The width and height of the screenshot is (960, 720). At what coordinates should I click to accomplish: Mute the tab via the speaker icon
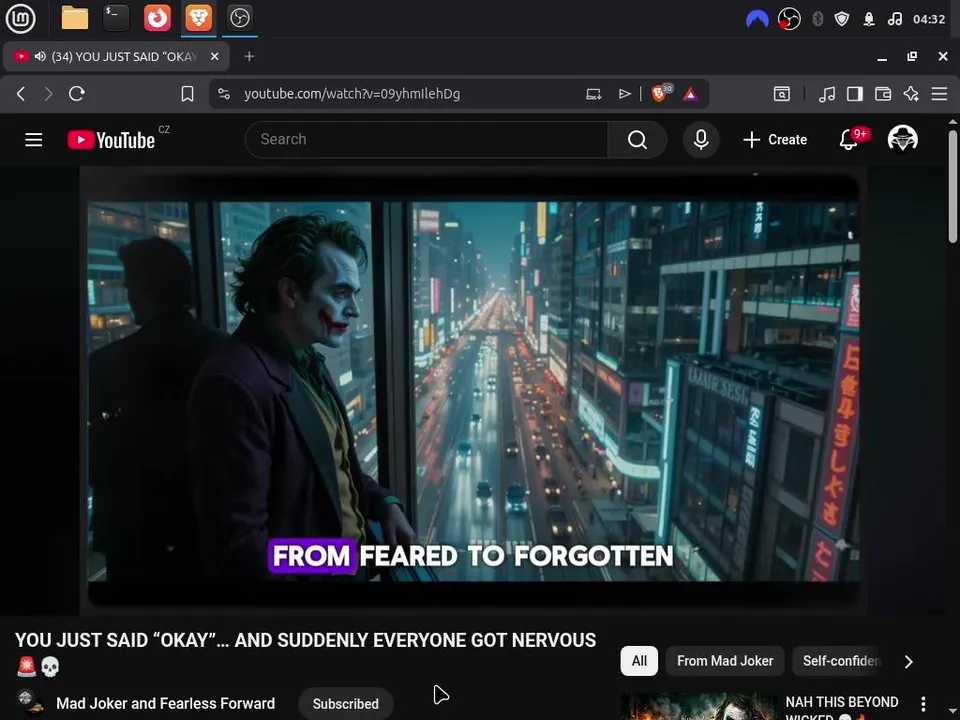[40, 56]
